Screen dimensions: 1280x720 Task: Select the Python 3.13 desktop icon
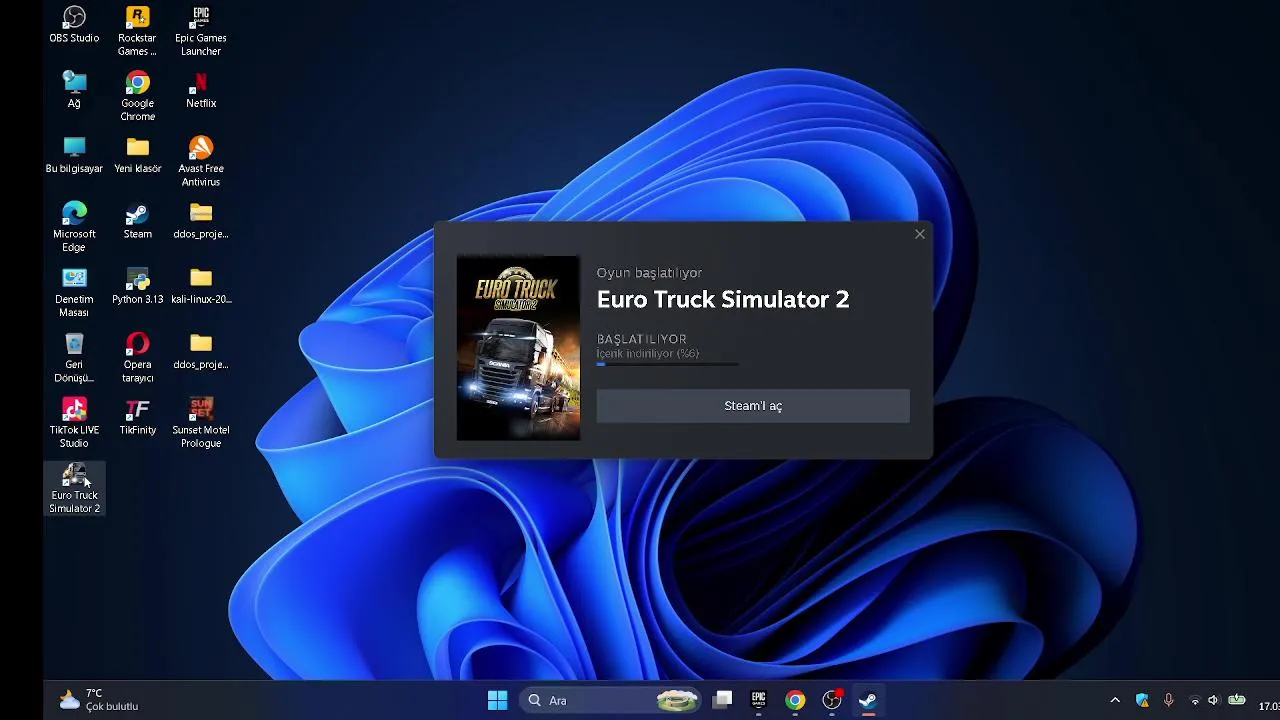point(137,286)
